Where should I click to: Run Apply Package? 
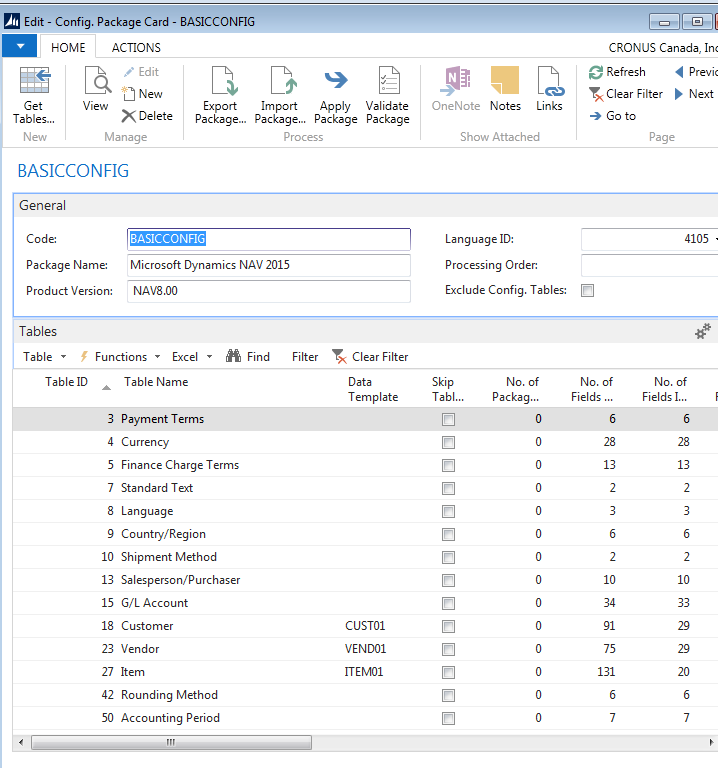point(336,96)
